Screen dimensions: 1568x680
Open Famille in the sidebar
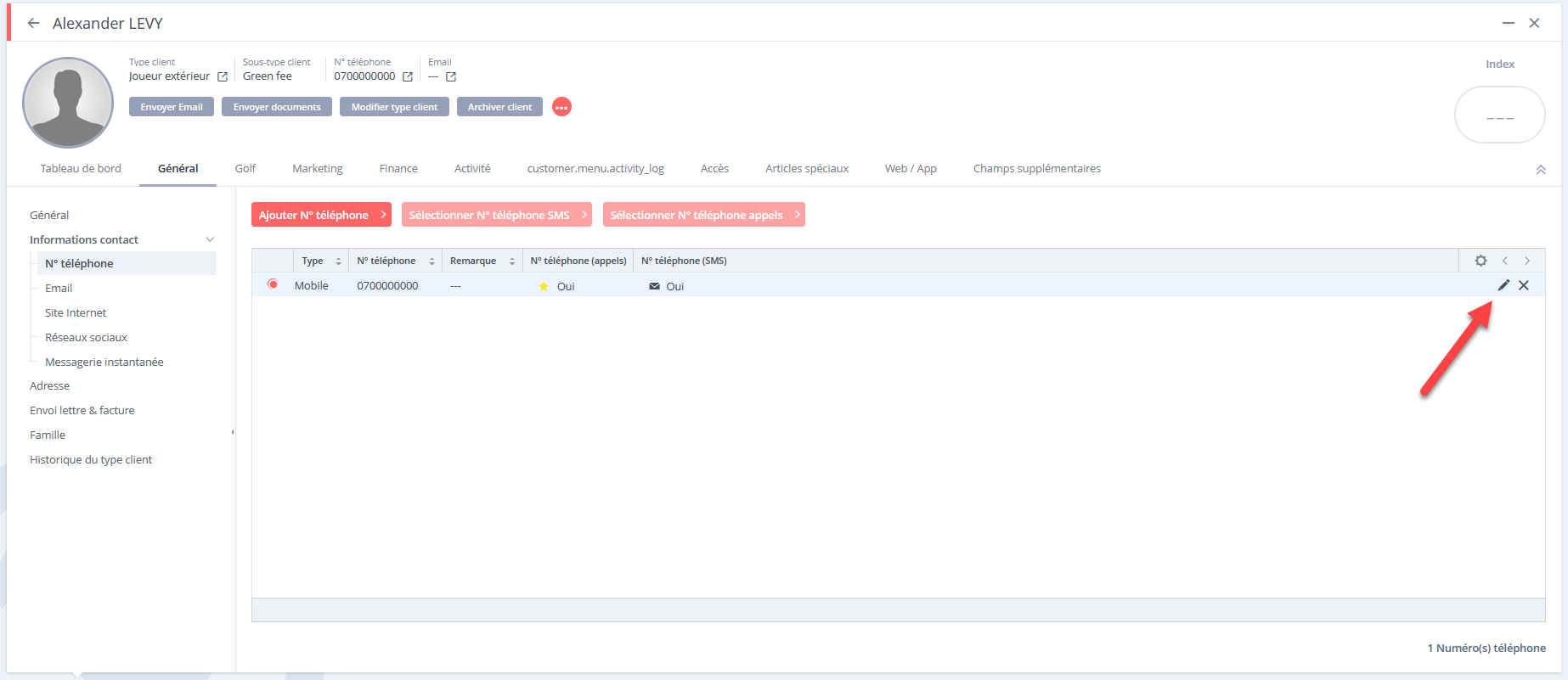click(48, 435)
